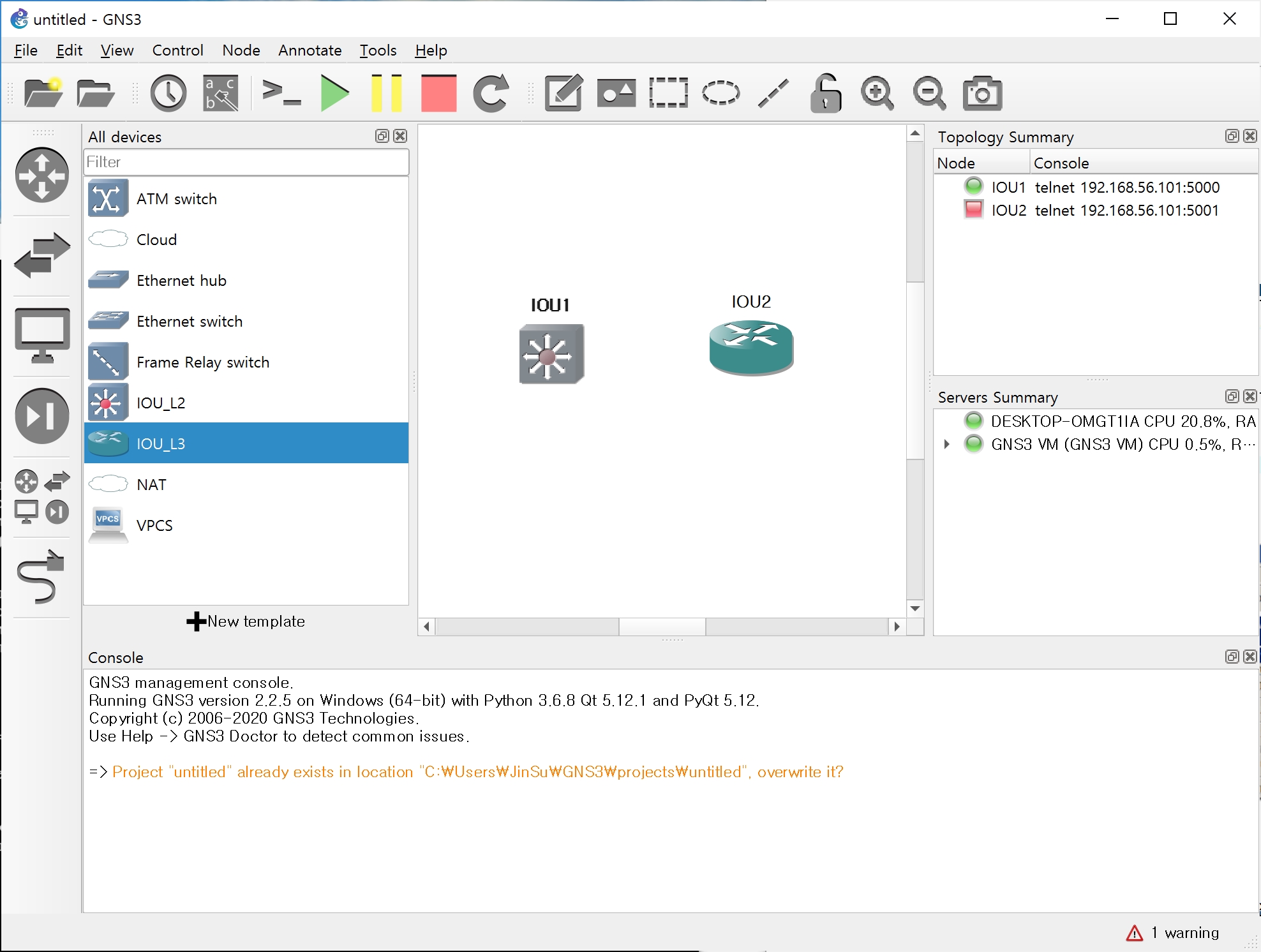
Task: Start all nodes with green play button
Action: [334, 94]
